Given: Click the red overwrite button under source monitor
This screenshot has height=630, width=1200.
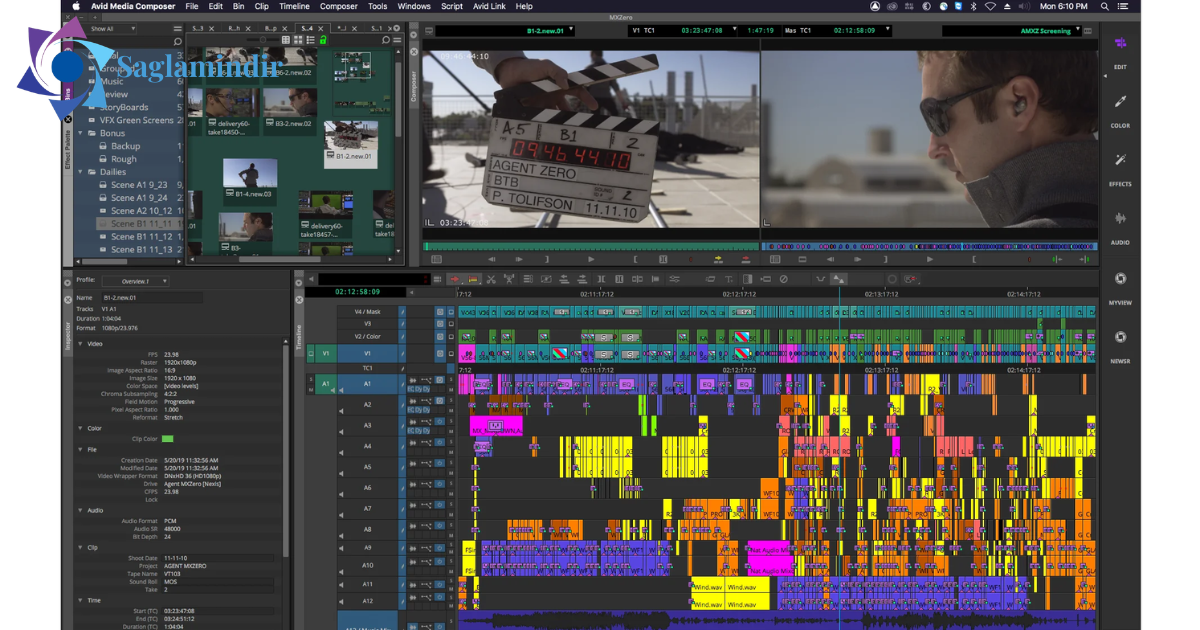Looking at the screenshot, I should click(x=746, y=259).
